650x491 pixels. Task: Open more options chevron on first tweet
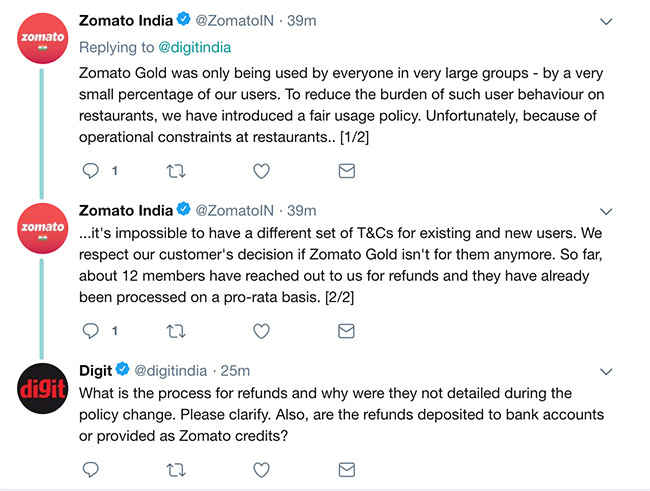pos(606,21)
